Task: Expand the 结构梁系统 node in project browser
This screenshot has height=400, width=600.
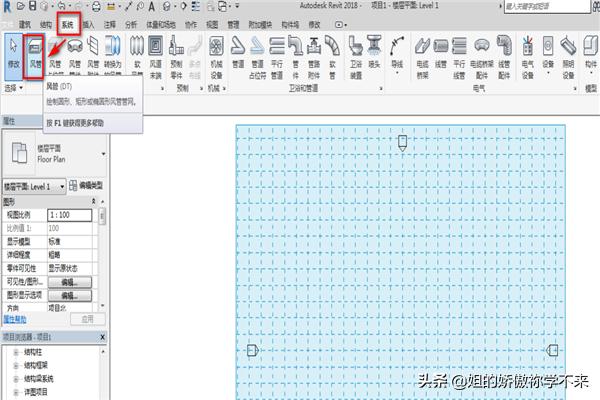Action: click(16, 379)
